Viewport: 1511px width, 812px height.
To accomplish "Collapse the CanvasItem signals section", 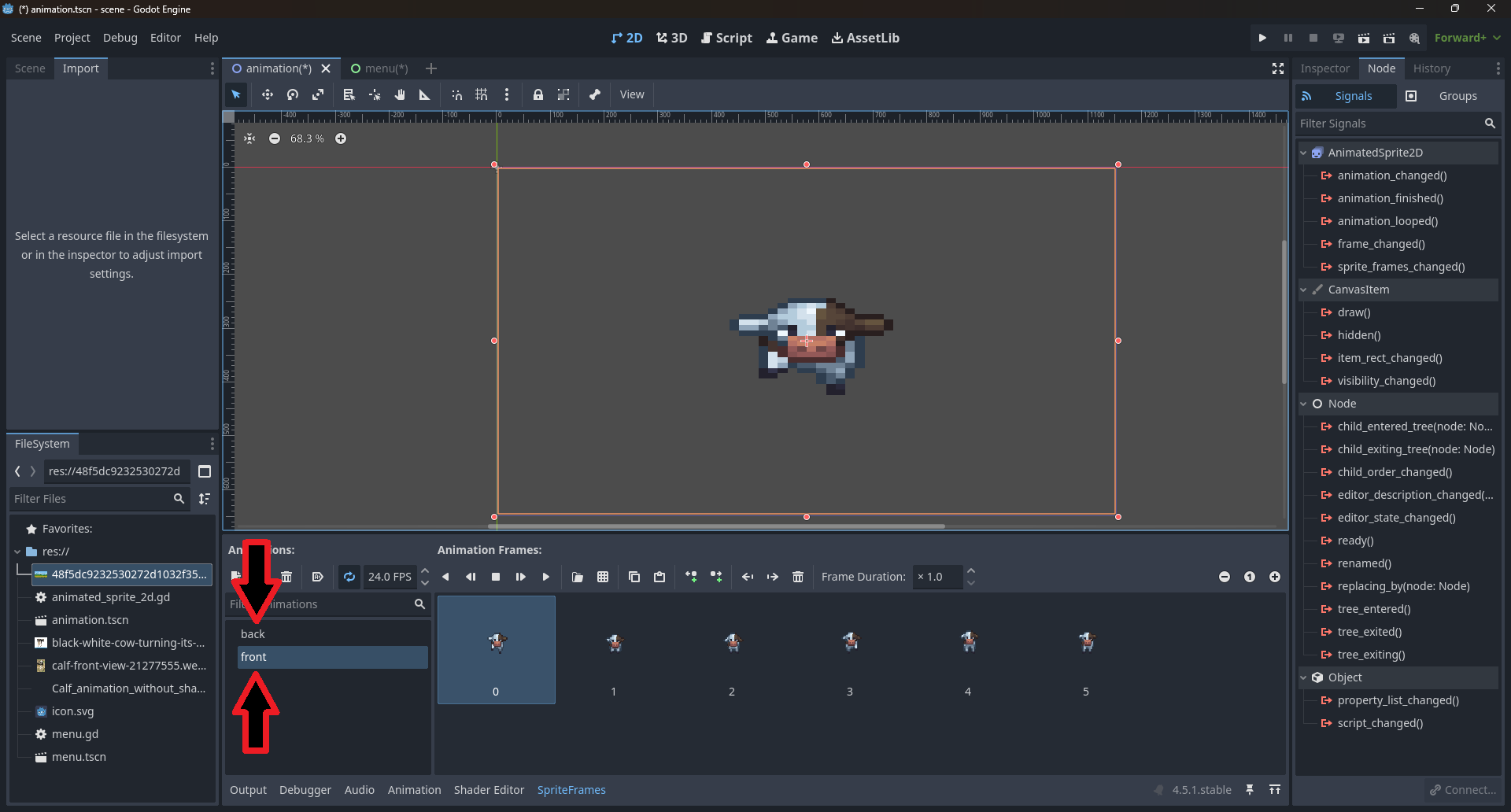I will (1304, 290).
